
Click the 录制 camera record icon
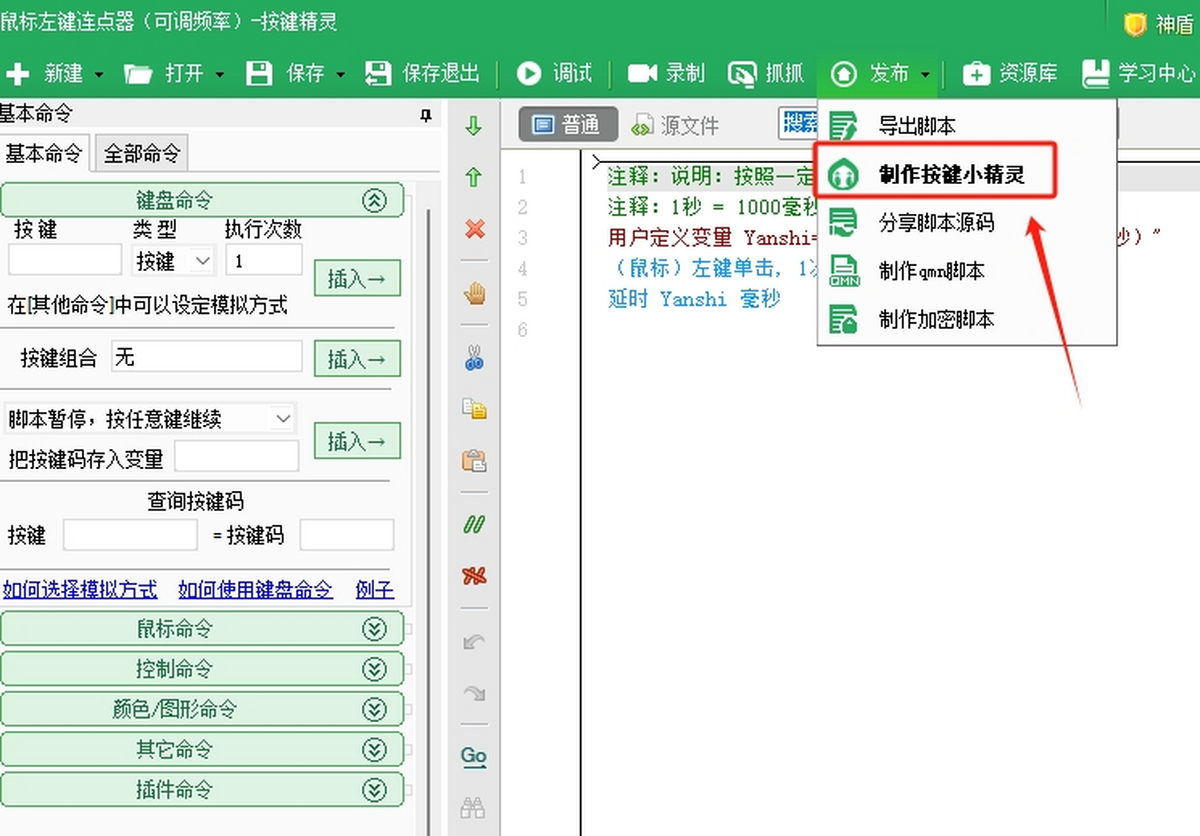click(641, 73)
